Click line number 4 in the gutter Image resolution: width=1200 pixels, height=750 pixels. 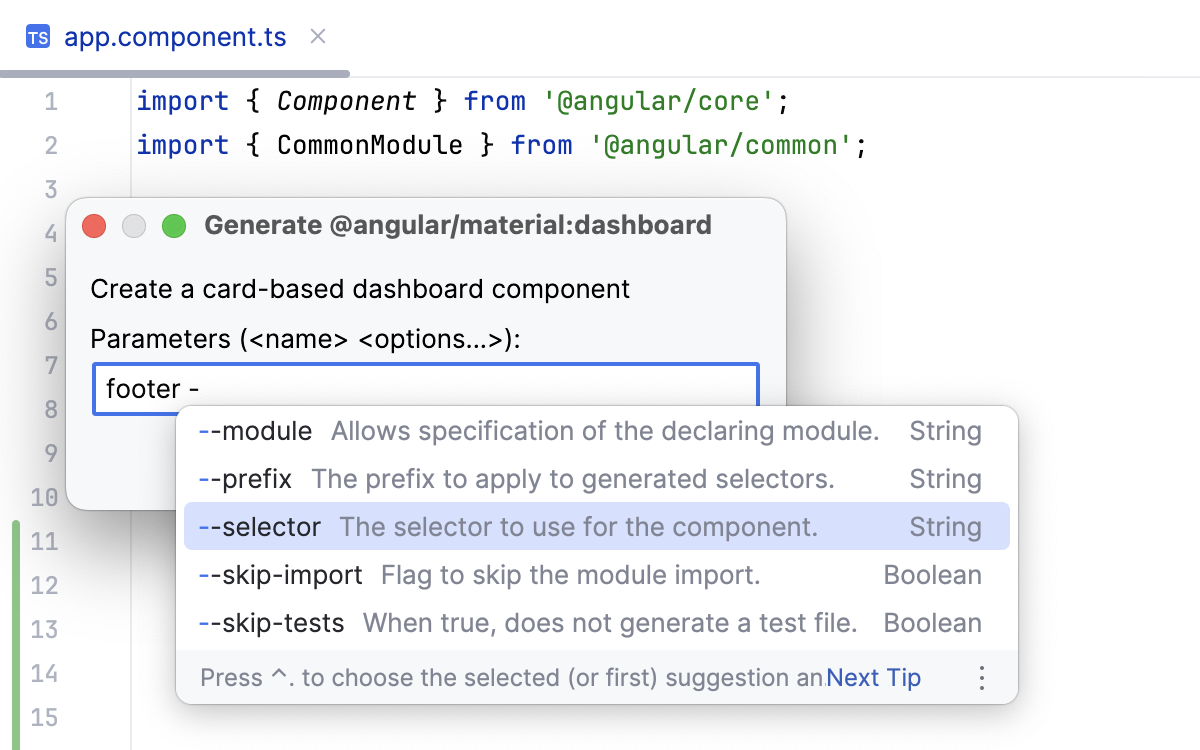[x=50, y=233]
